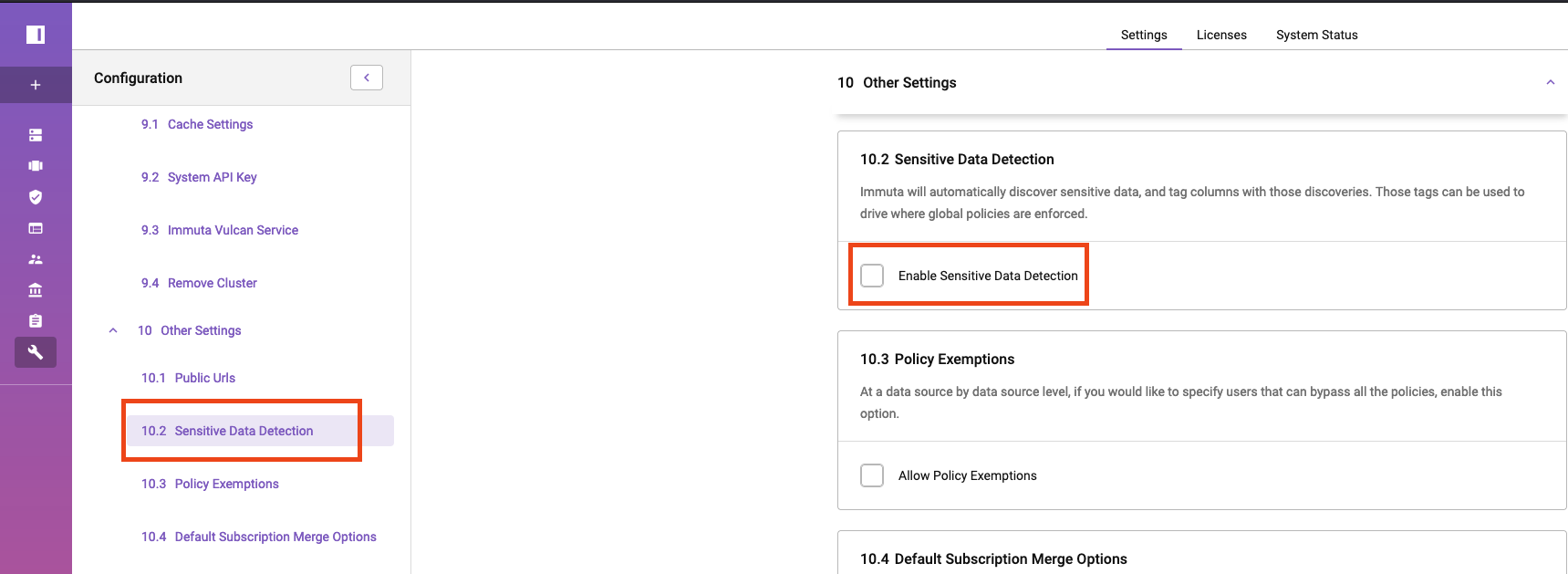Click the plus add icon in sidebar

coord(36,85)
